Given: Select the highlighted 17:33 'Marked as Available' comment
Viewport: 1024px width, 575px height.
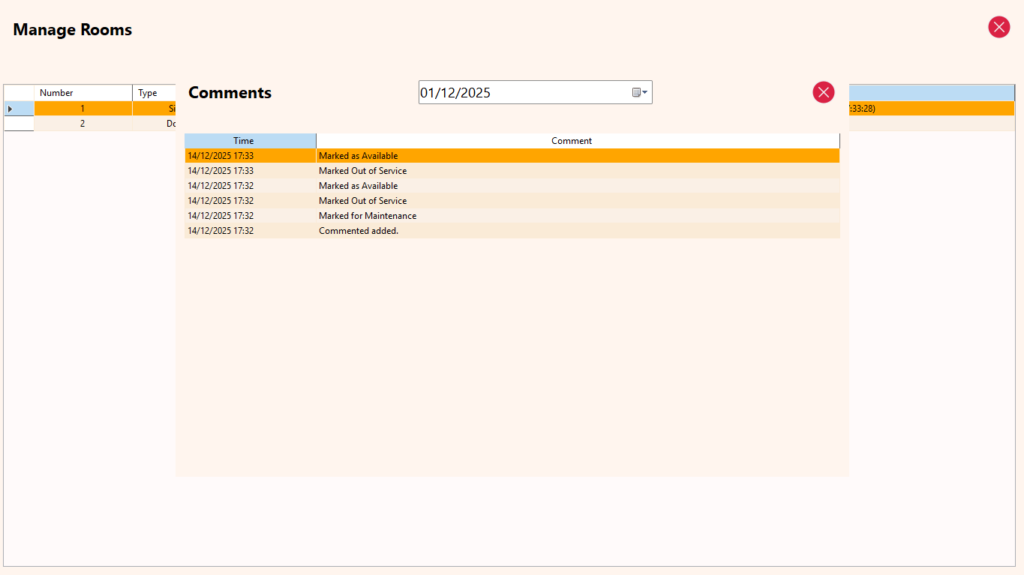Looking at the screenshot, I should tap(358, 156).
